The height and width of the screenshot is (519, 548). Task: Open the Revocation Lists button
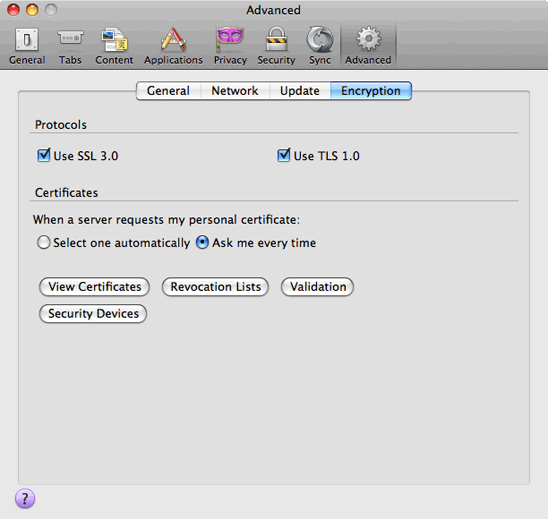pos(215,287)
